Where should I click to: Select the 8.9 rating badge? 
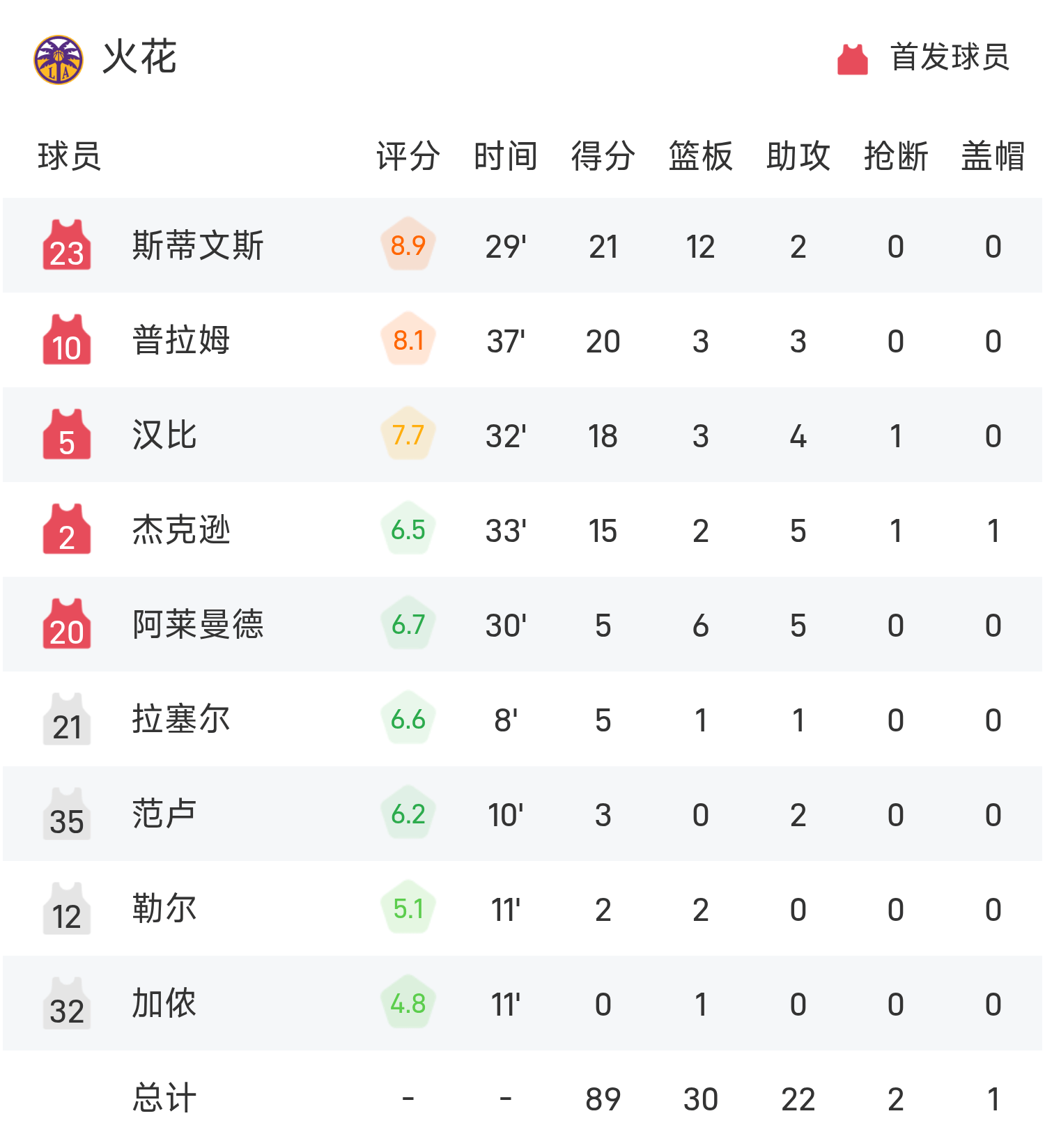click(x=408, y=245)
